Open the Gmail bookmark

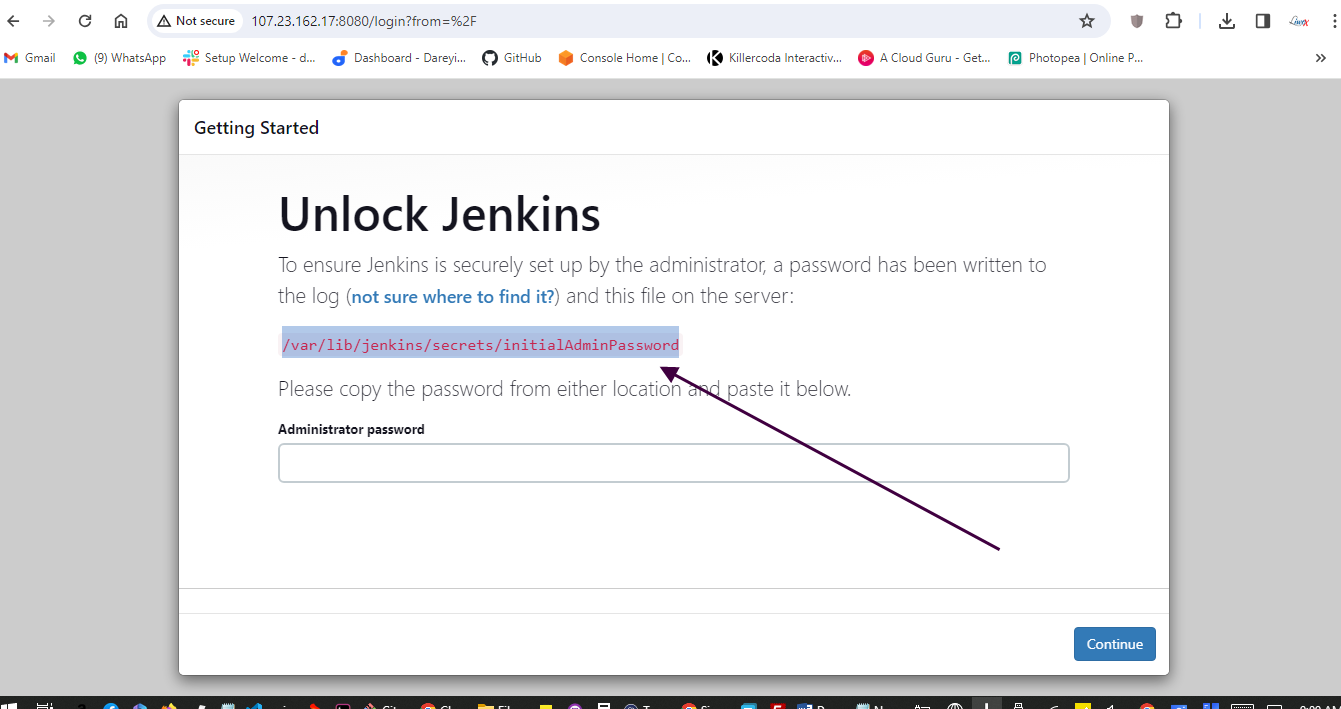[x=30, y=58]
